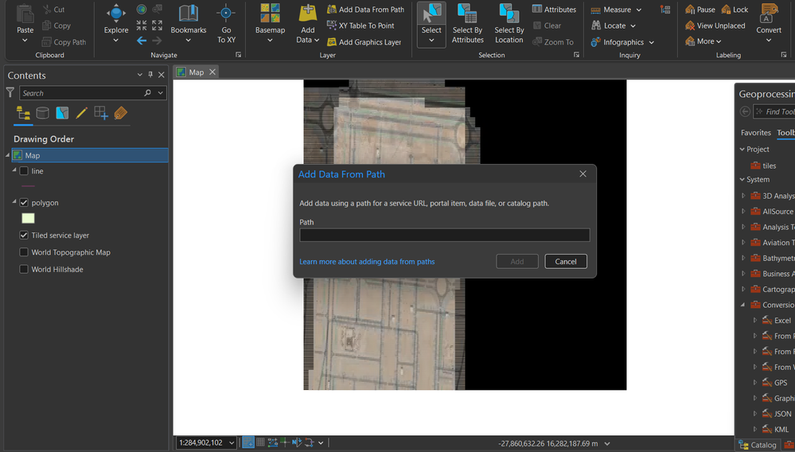Close the Add Data From Path dialog
This screenshot has width=795, height=452.
(x=583, y=174)
